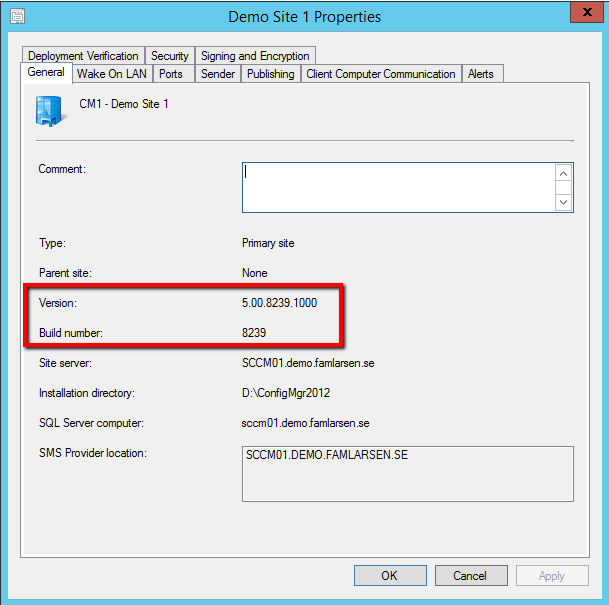
Task: Open Signing and Encryption tab
Action: tap(256, 56)
